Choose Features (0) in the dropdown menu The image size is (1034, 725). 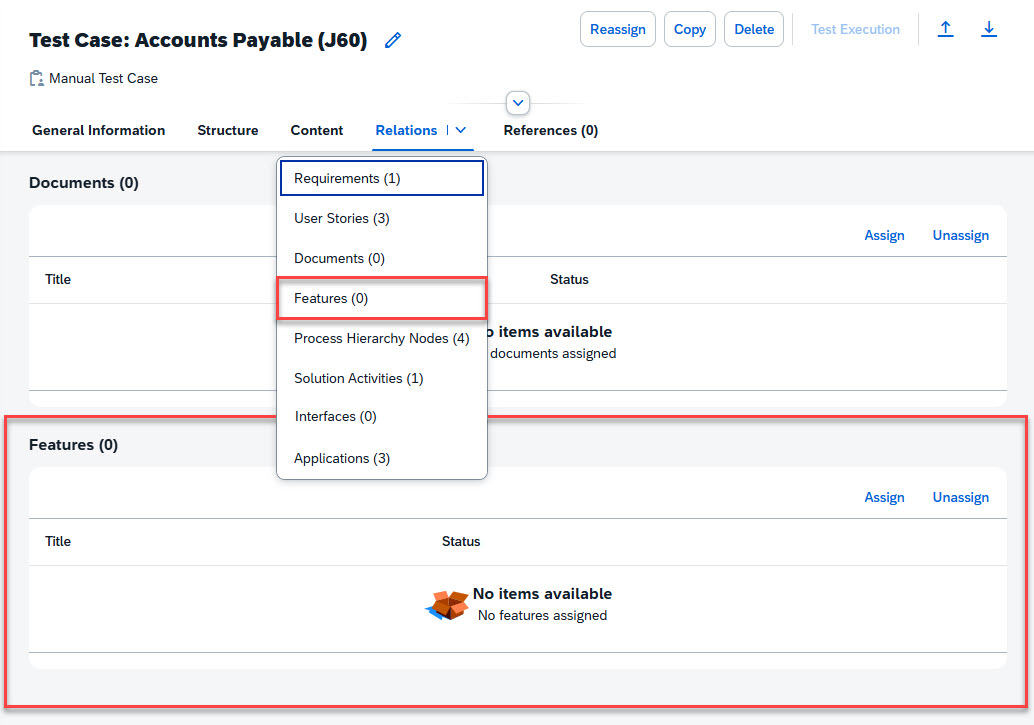point(382,298)
